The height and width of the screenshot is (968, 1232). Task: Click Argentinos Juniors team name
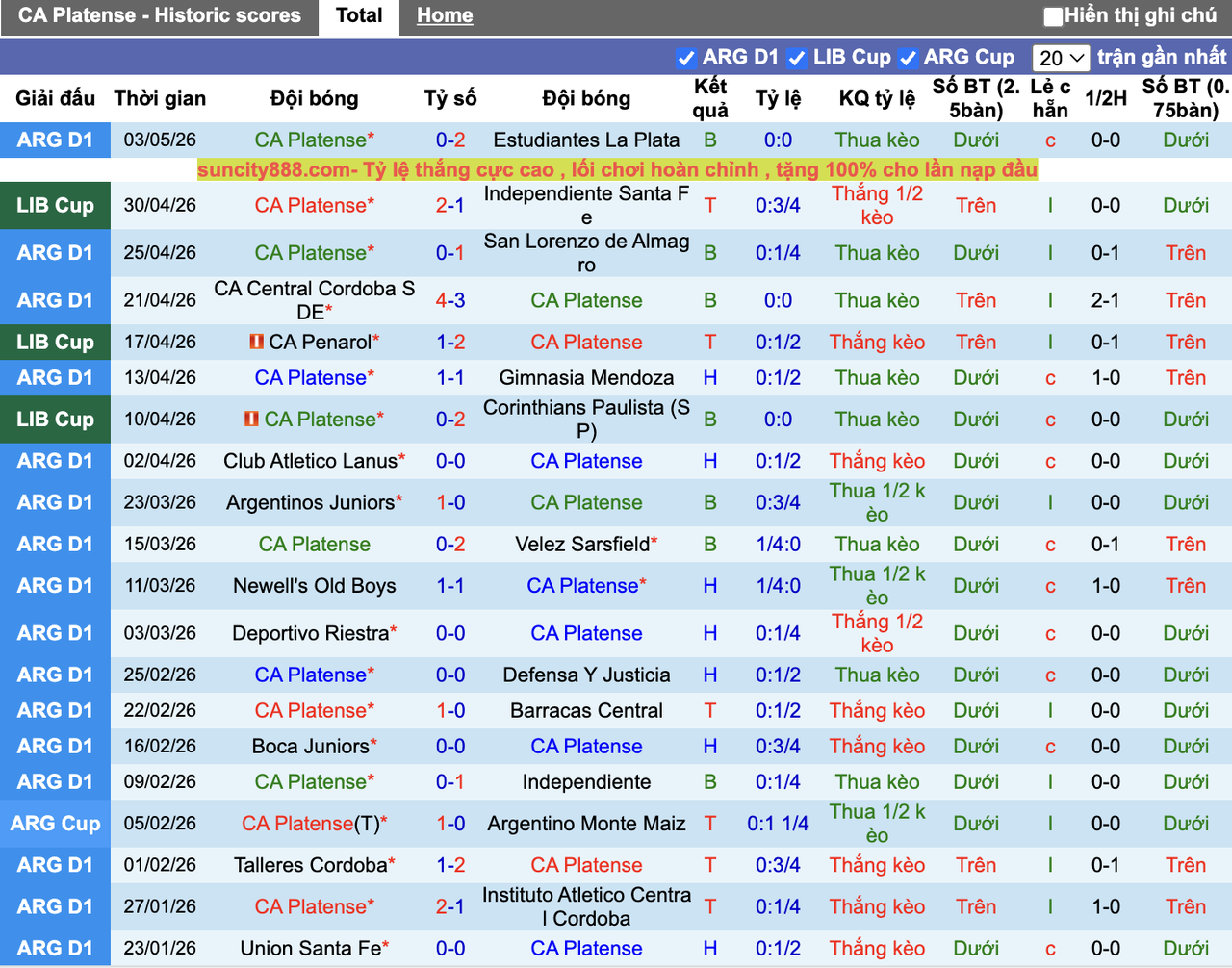tap(310, 502)
